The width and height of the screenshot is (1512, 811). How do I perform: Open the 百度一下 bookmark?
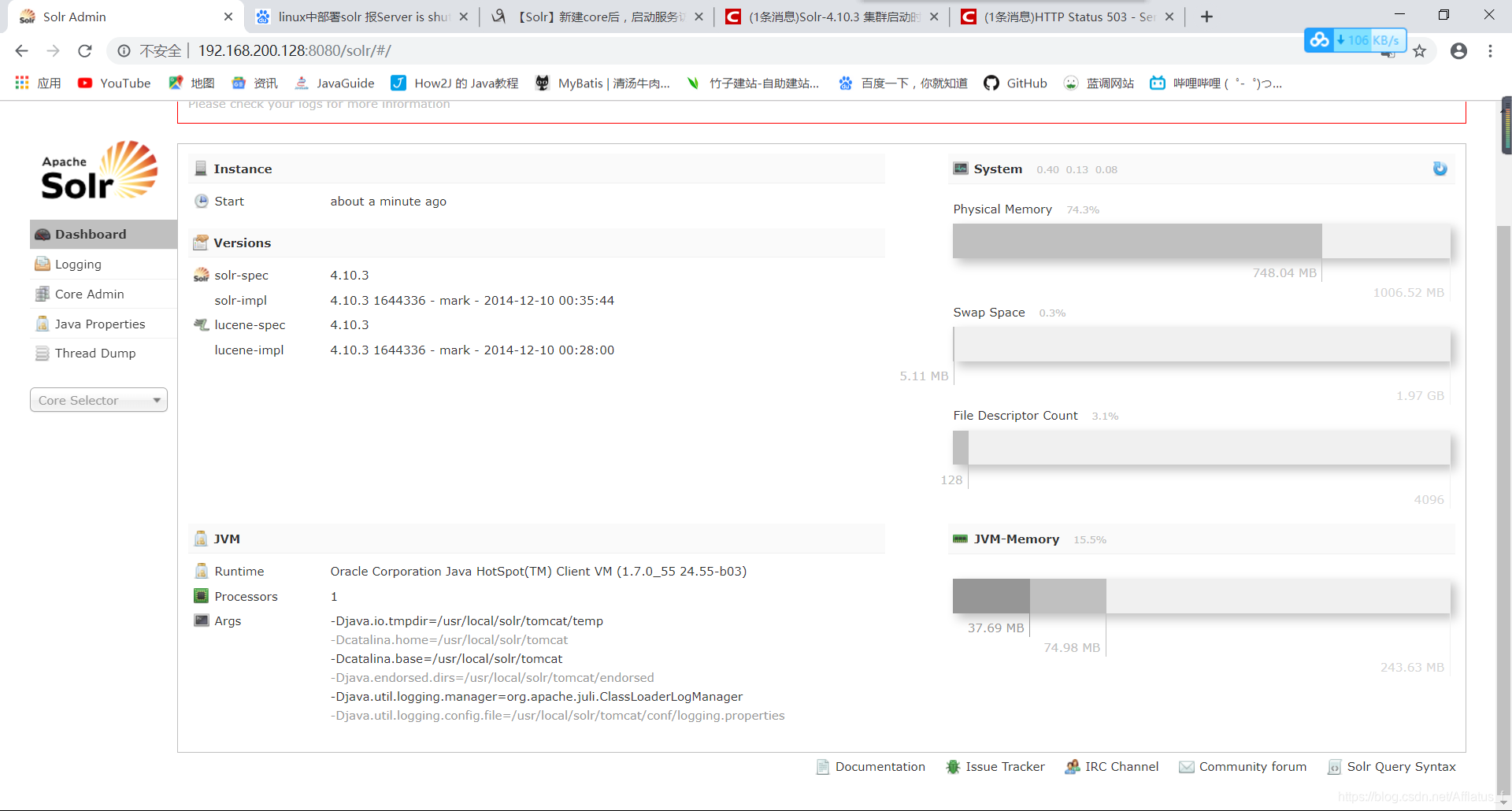[x=902, y=83]
